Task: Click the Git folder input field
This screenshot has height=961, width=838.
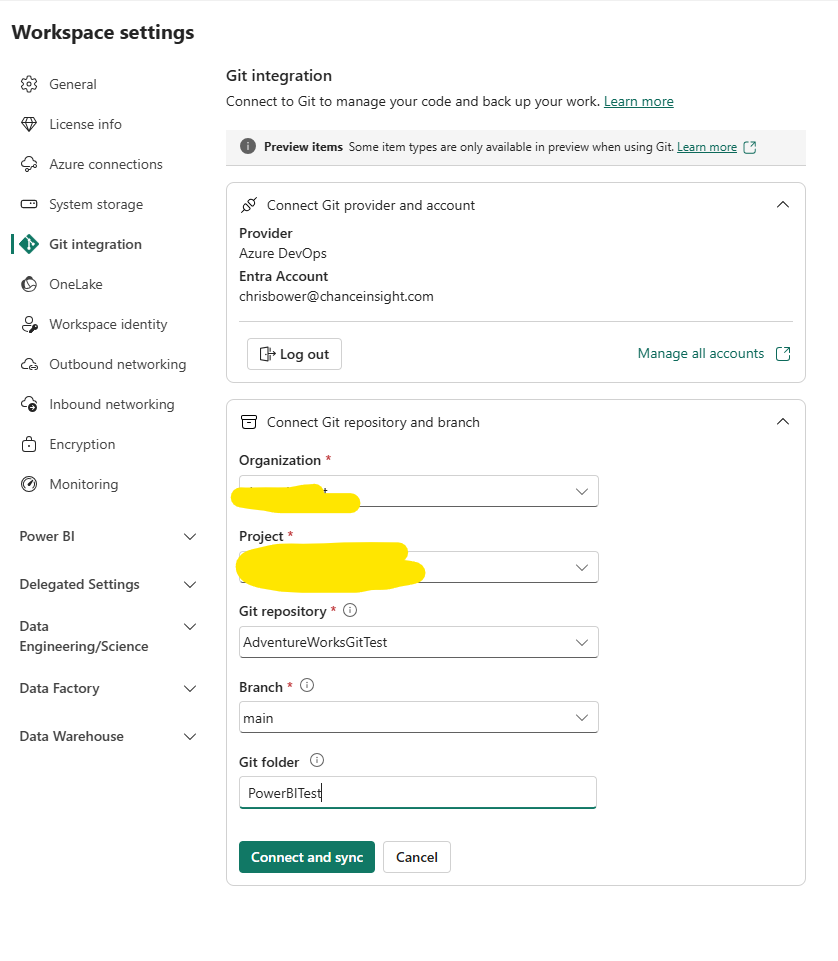Action: (x=417, y=792)
